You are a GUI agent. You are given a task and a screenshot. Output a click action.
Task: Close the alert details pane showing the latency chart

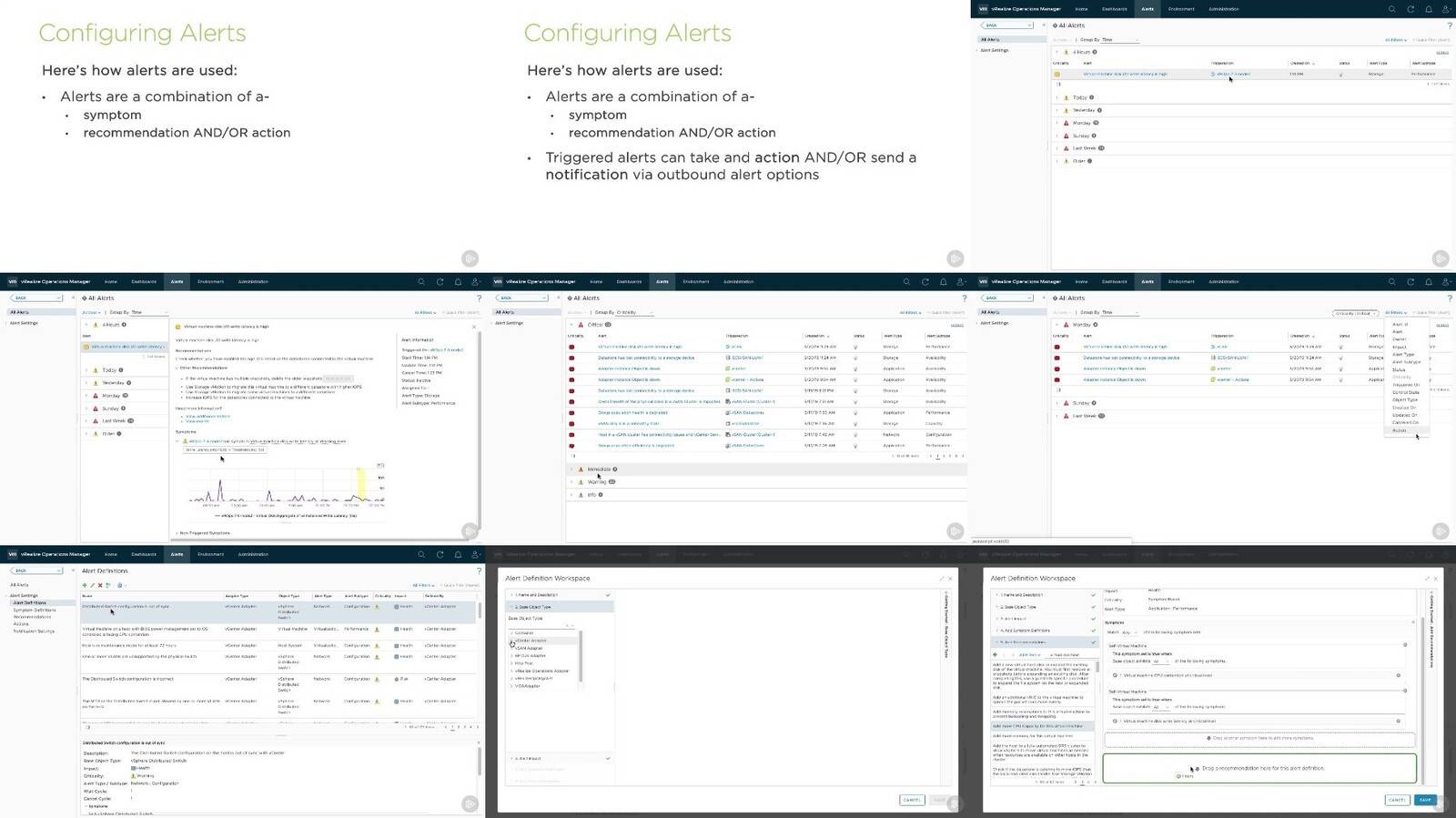pos(474,326)
